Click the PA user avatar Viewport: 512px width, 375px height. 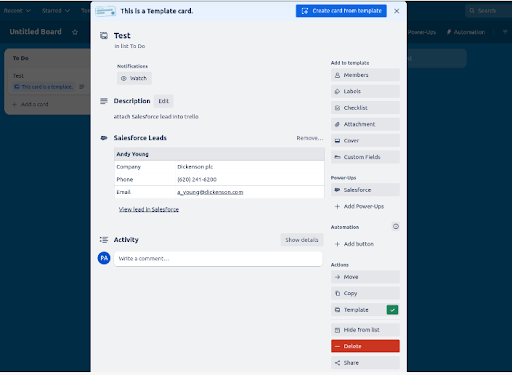[104, 258]
